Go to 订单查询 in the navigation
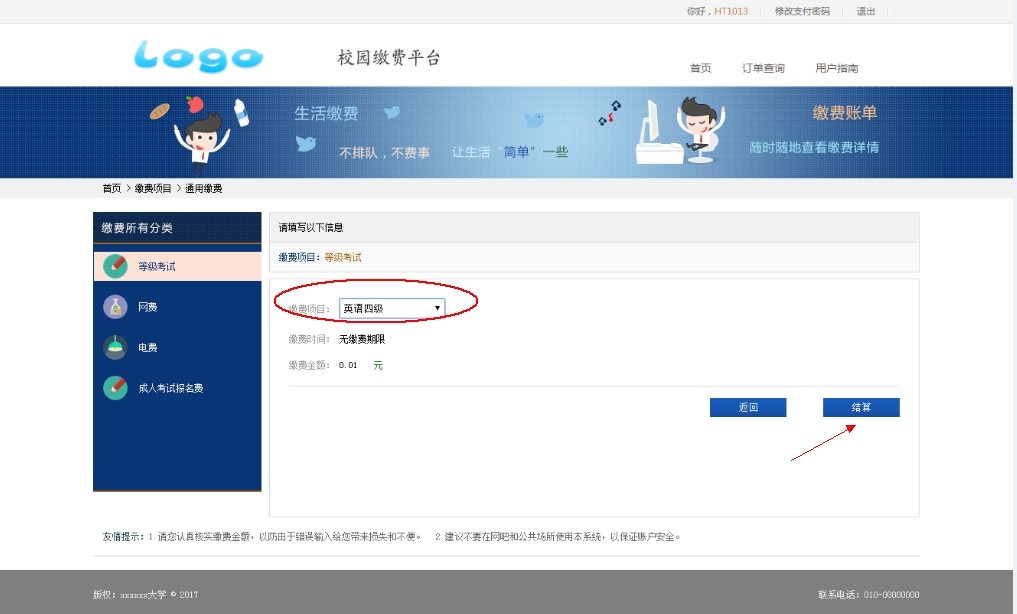Screen dimensions: 1017x614 (x=763, y=68)
